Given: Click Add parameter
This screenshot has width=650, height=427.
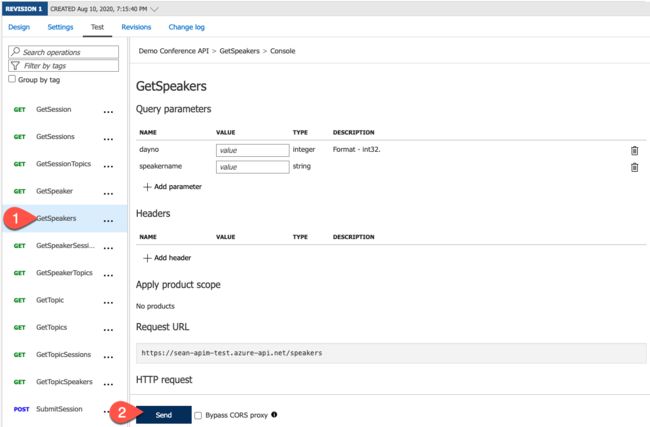Looking at the screenshot, I should 172,187.
